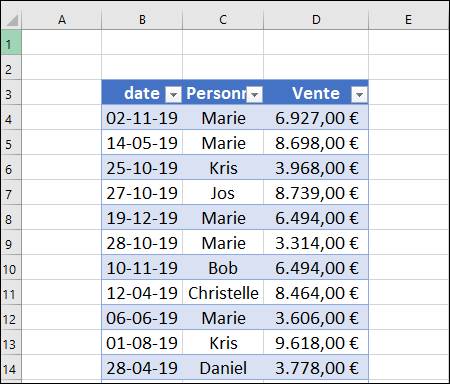
Task: Click the 'Vente' table header cell
Action: coord(316,92)
